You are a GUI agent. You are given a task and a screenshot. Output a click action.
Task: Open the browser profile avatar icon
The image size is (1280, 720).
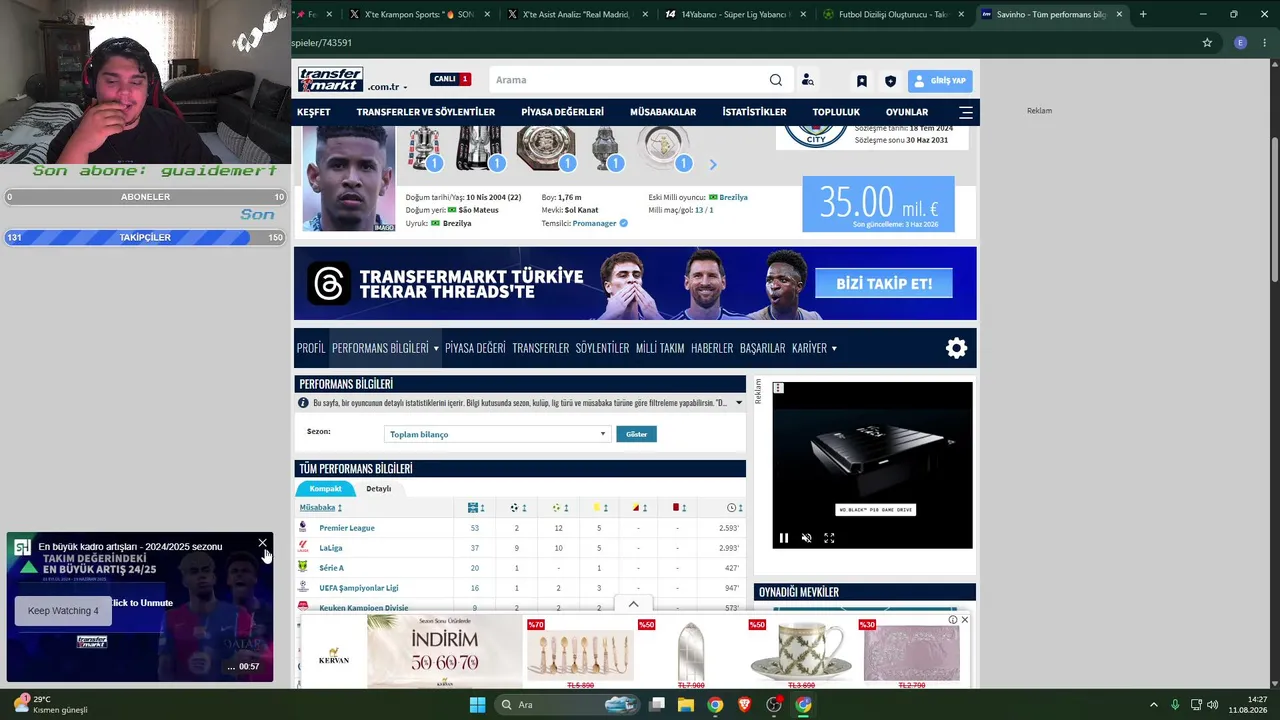click(1240, 43)
